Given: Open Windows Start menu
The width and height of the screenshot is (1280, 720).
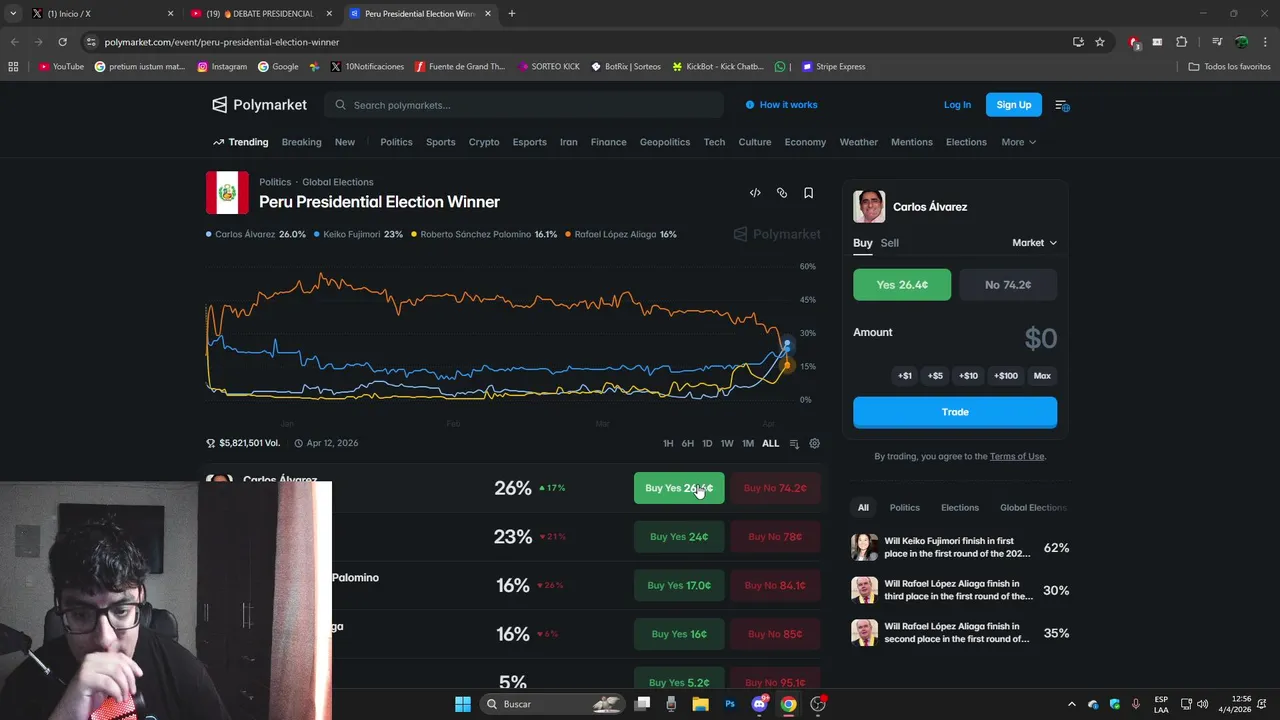Looking at the screenshot, I should (x=463, y=704).
